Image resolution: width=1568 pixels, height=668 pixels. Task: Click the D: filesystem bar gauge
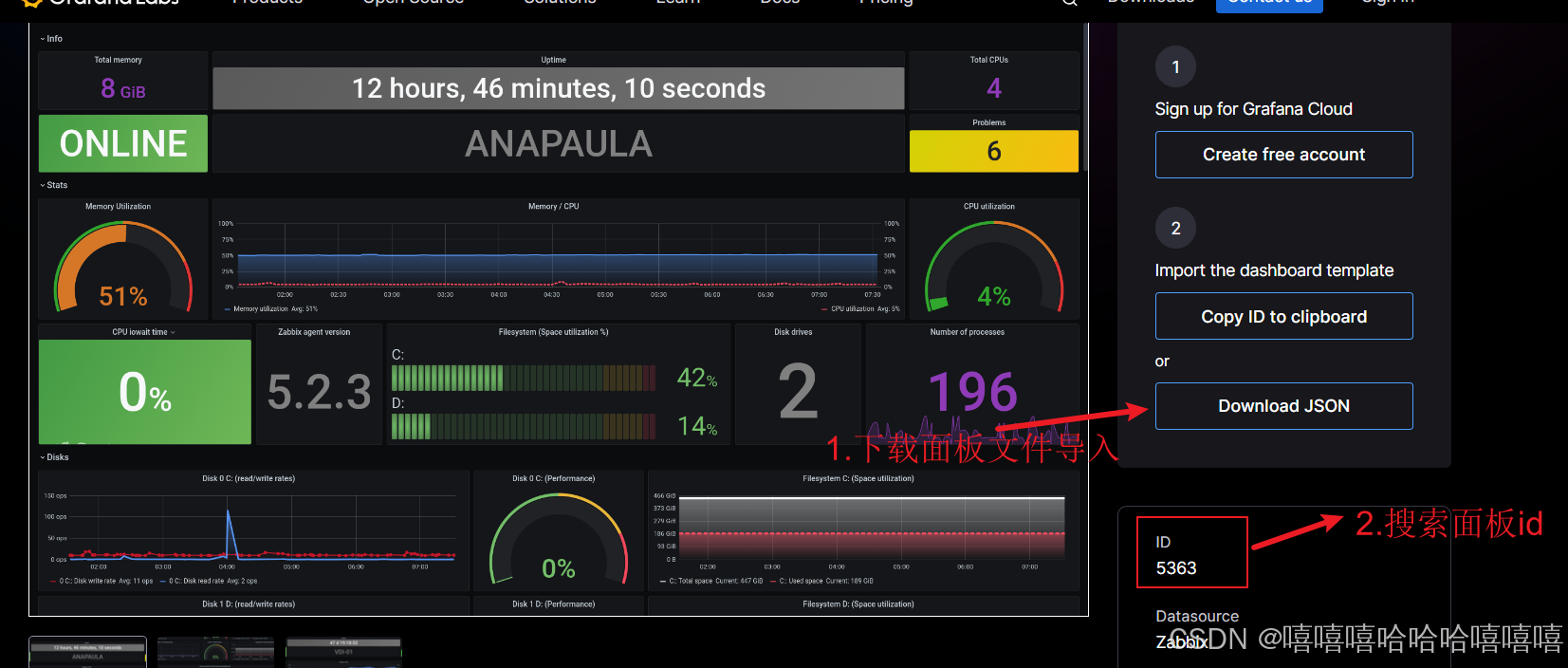click(x=524, y=426)
